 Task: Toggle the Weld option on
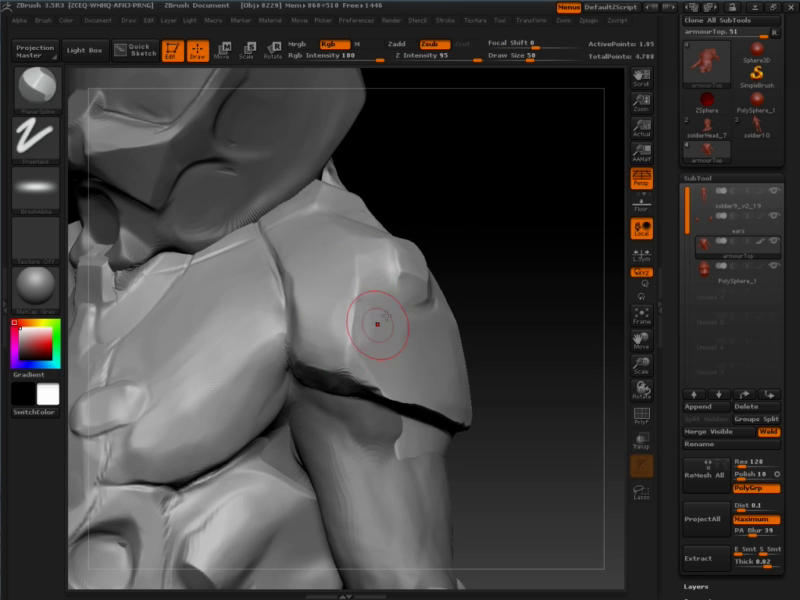click(768, 432)
